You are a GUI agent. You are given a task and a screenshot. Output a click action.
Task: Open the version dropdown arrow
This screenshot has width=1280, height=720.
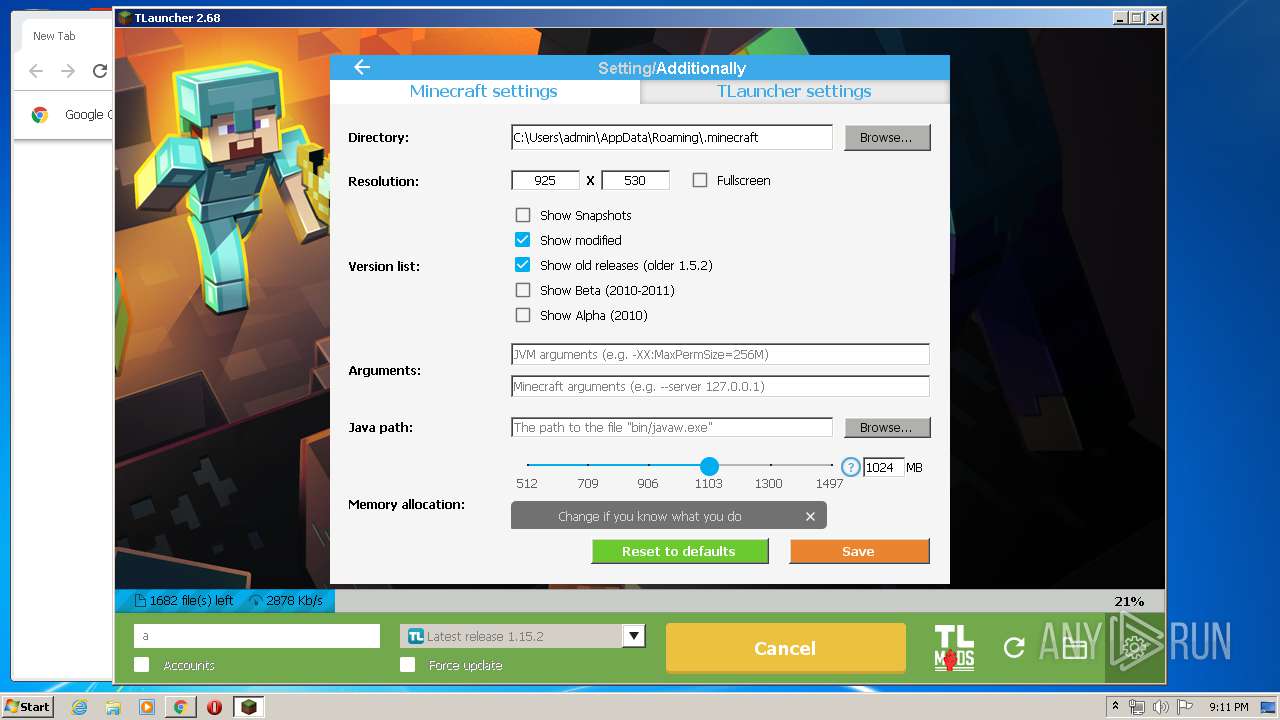coord(633,636)
